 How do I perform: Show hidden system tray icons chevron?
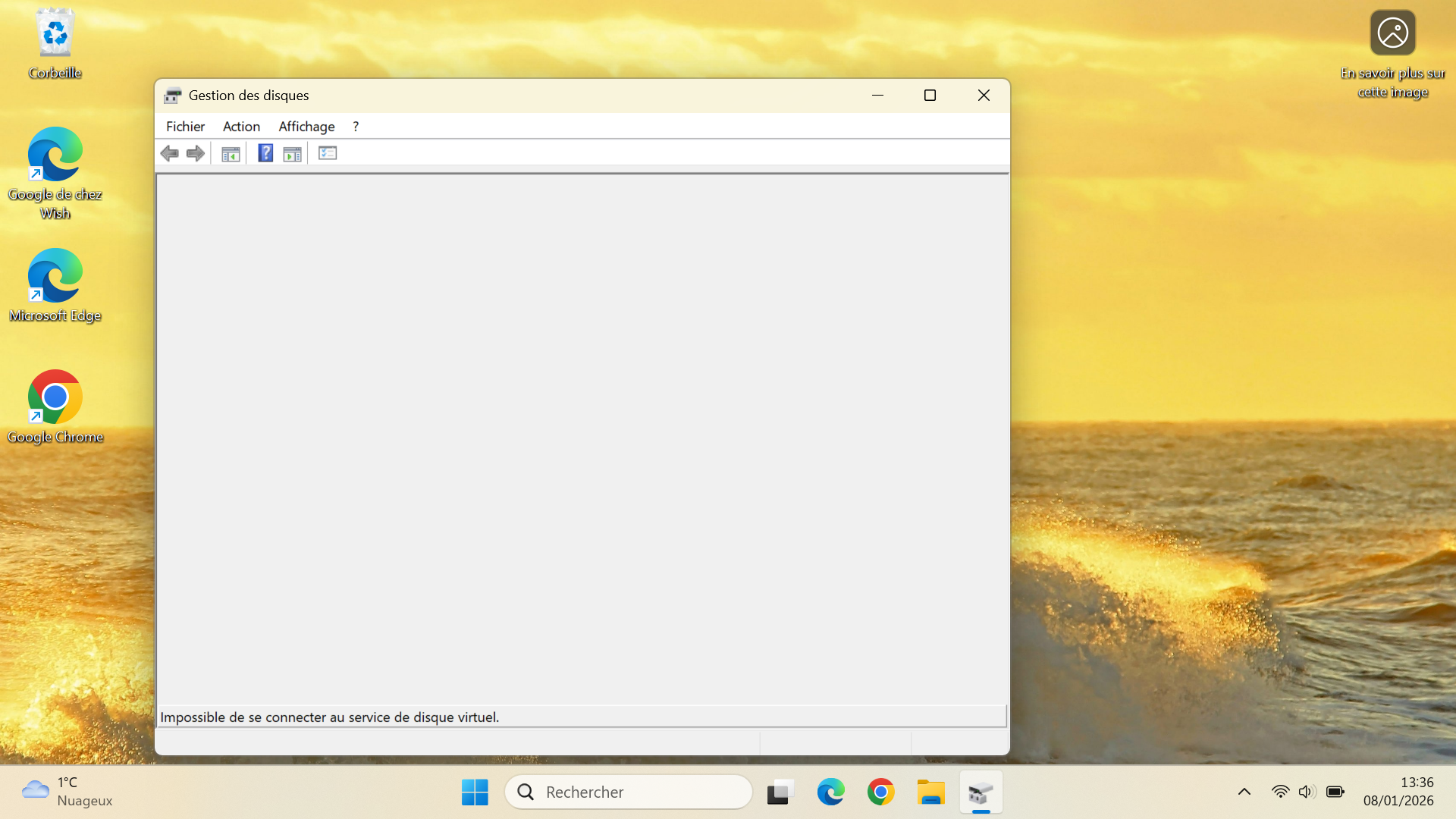point(1244,792)
